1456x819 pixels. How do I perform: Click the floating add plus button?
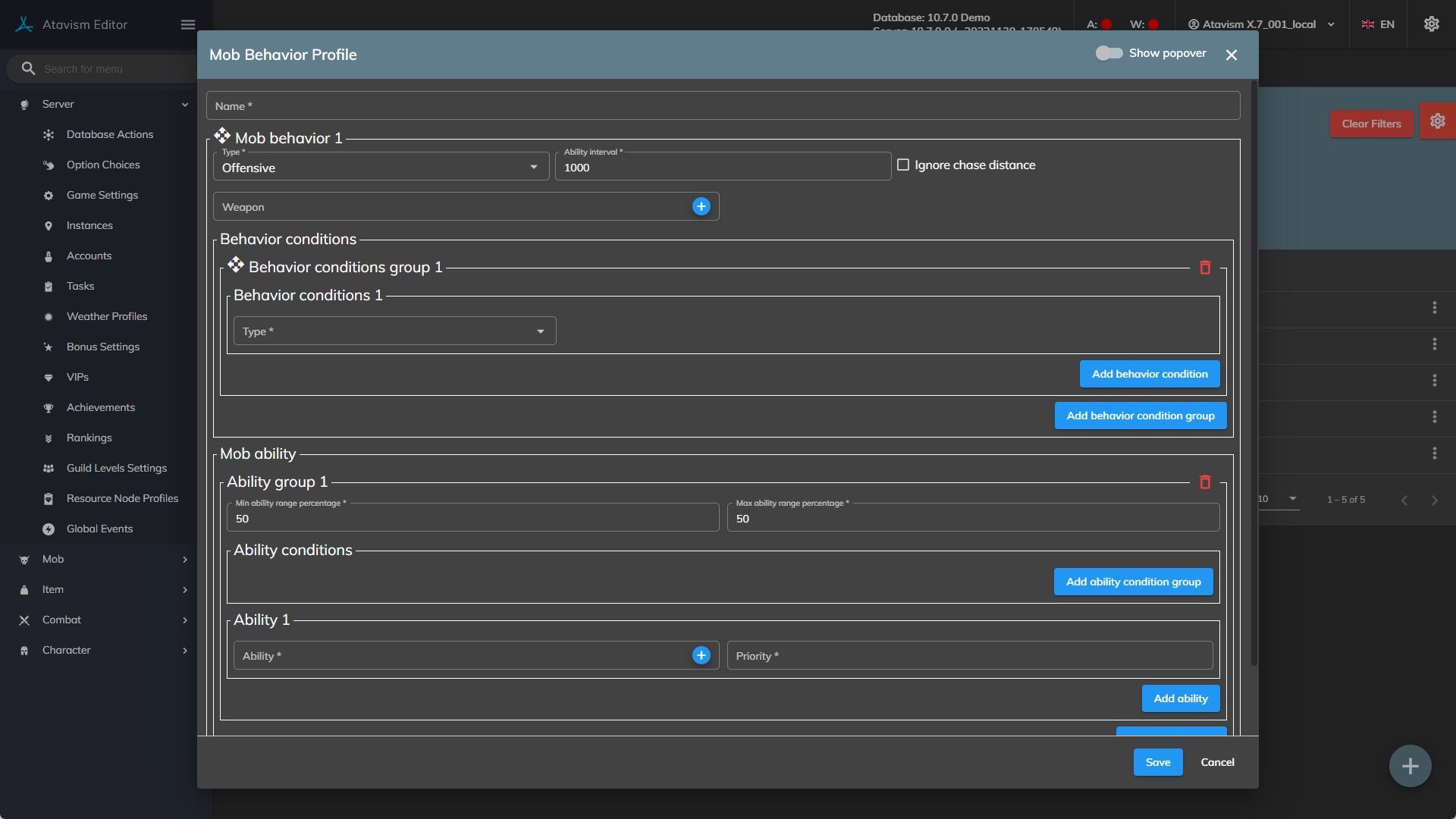[1410, 766]
